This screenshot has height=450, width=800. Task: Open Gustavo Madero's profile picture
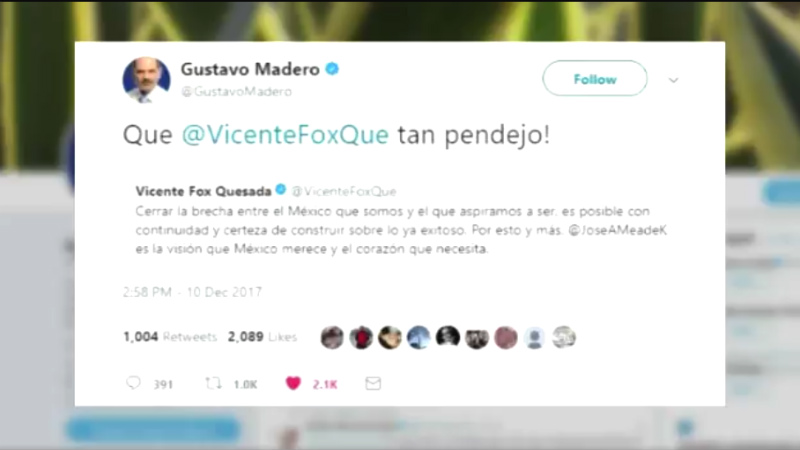pyautogui.click(x=146, y=80)
